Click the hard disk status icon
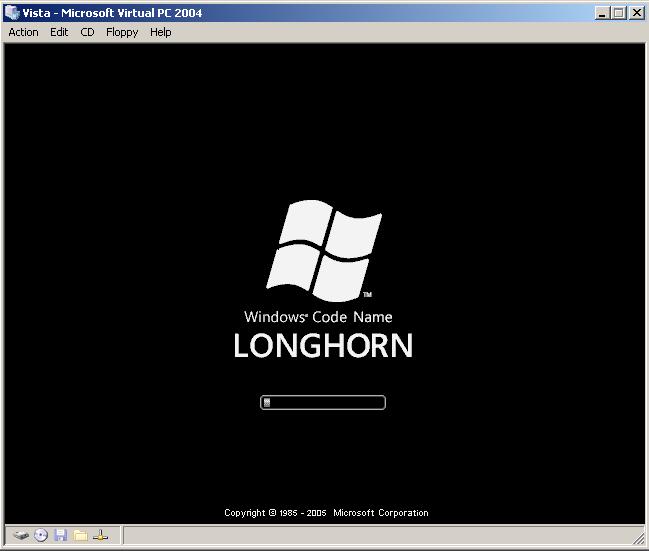 point(21,535)
